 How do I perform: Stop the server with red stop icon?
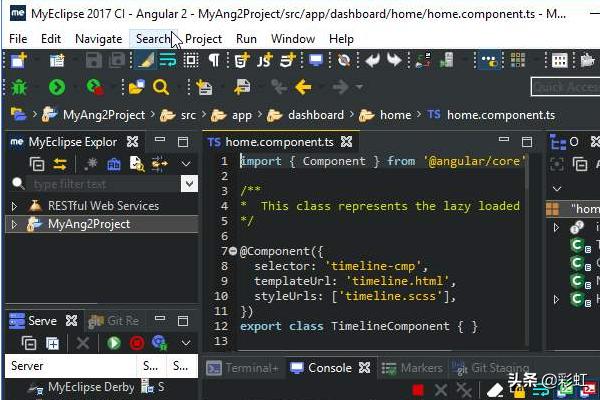click(x=137, y=343)
